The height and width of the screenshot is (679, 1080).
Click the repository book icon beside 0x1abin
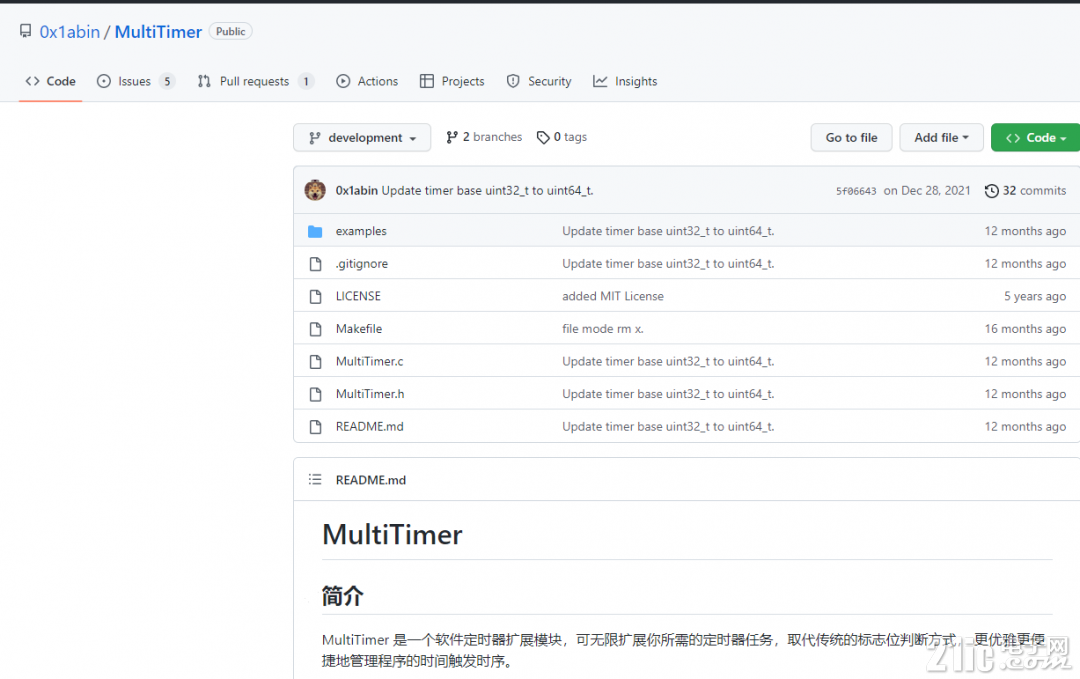[25, 31]
